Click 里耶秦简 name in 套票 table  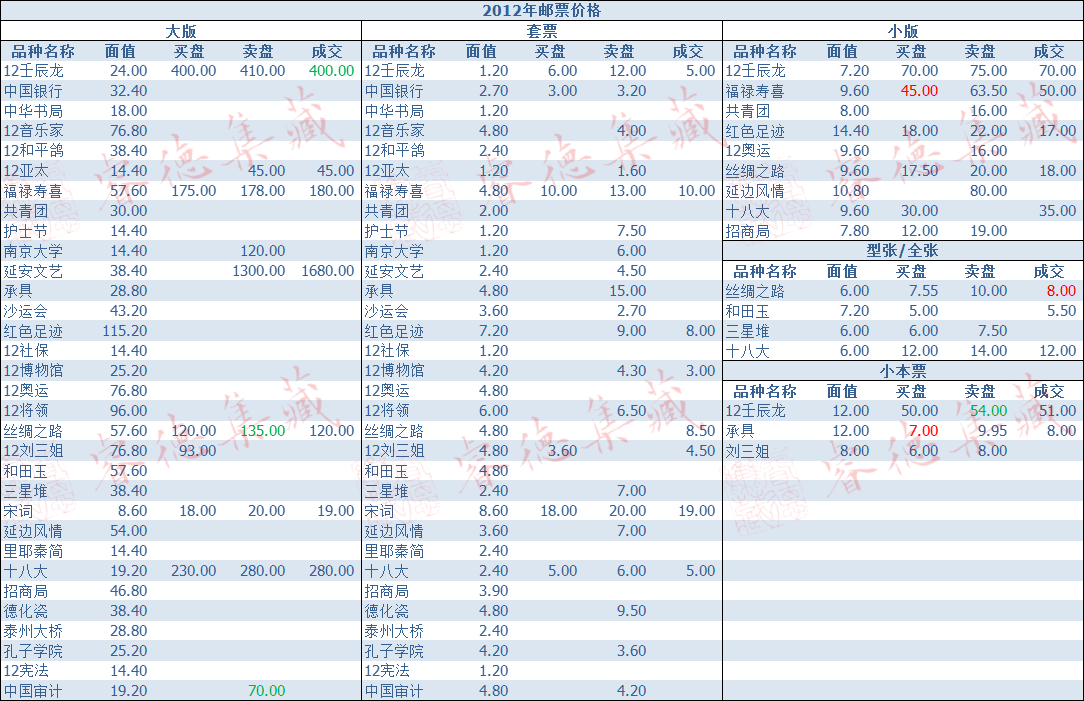pos(394,551)
